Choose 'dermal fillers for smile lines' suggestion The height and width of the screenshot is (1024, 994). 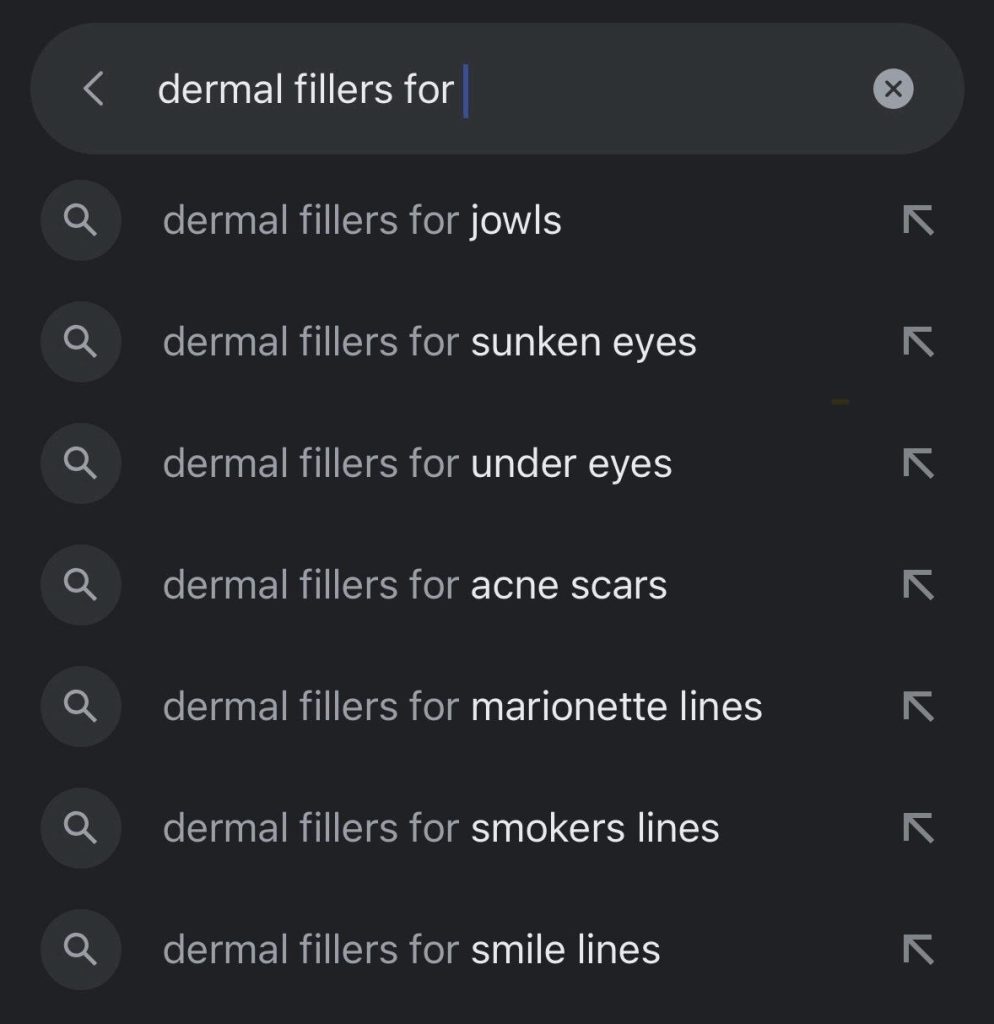[x=411, y=950]
